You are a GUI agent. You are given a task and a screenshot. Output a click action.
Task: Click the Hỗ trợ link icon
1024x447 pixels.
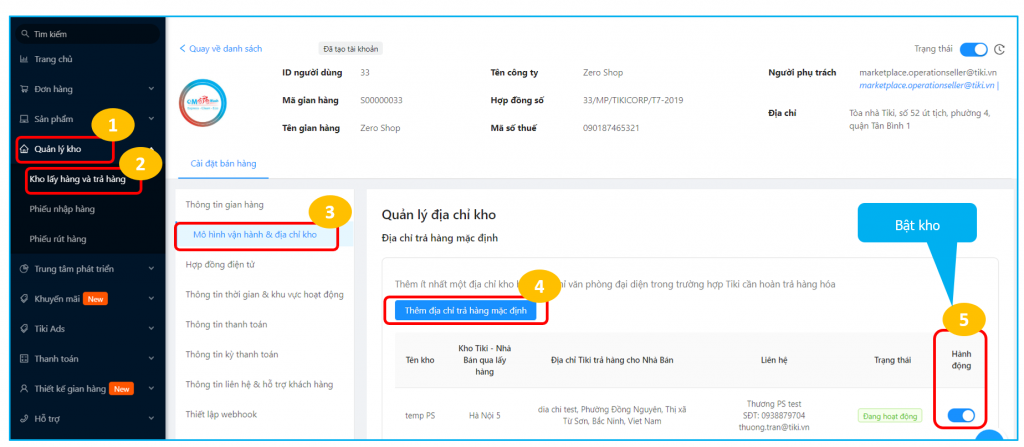[x=24, y=418]
